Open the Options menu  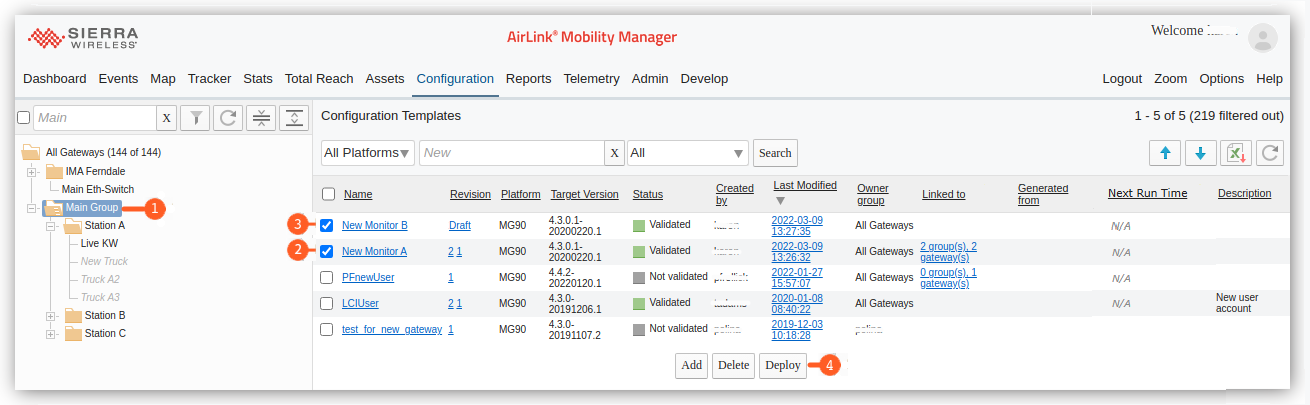click(x=1222, y=78)
